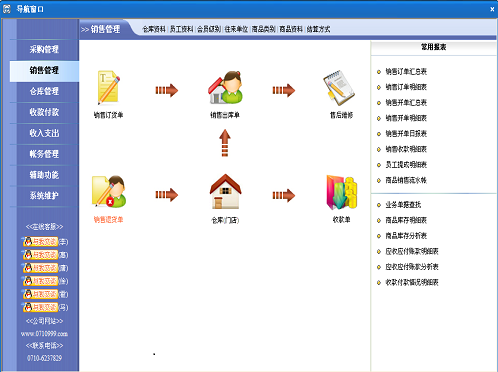Close the 导航窗口 window

[492, 9]
